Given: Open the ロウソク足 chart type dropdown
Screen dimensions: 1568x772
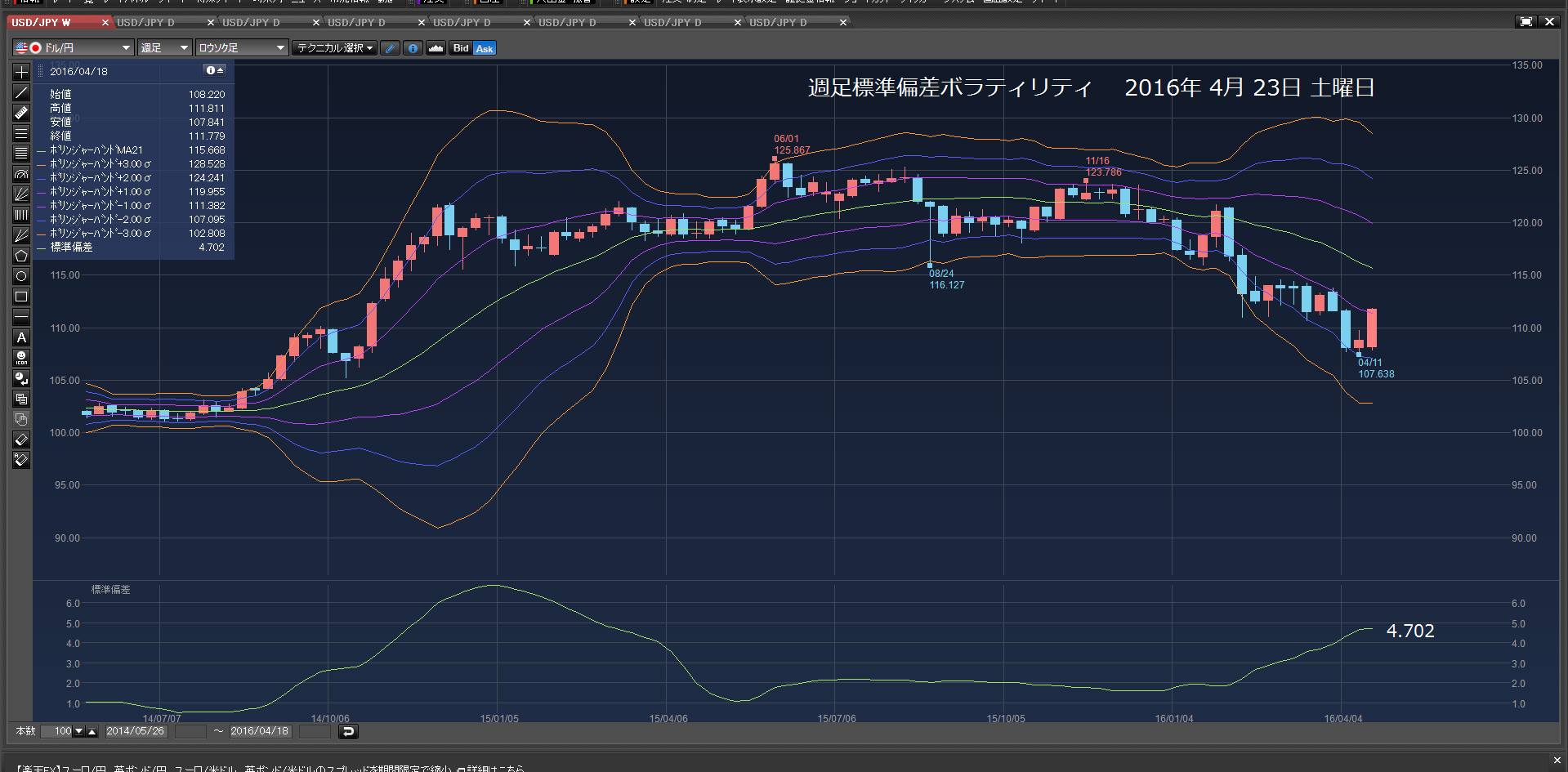Looking at the screenshot, I should tap(242, 48).
